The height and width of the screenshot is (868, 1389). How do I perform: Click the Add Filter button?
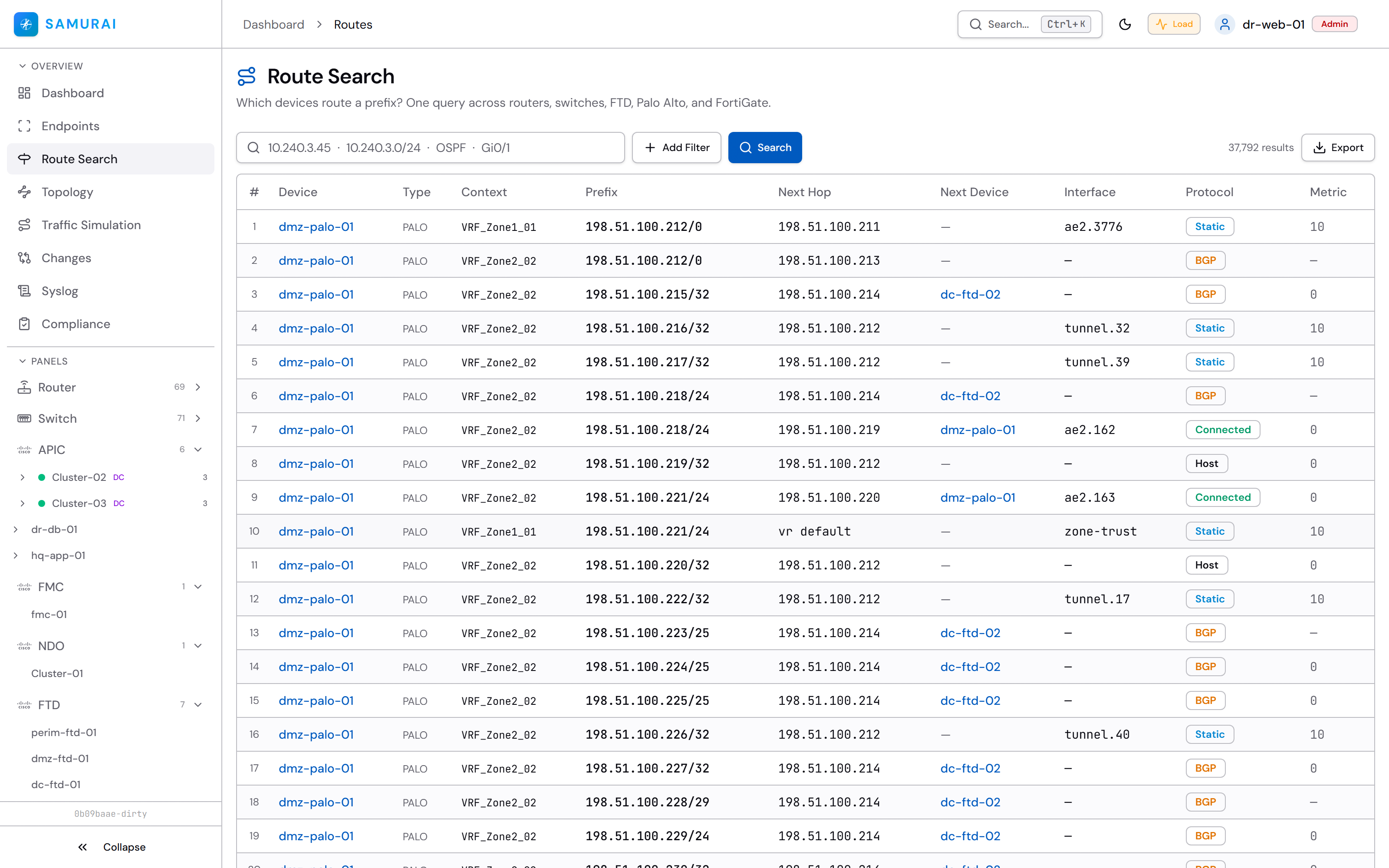(677, 148)
